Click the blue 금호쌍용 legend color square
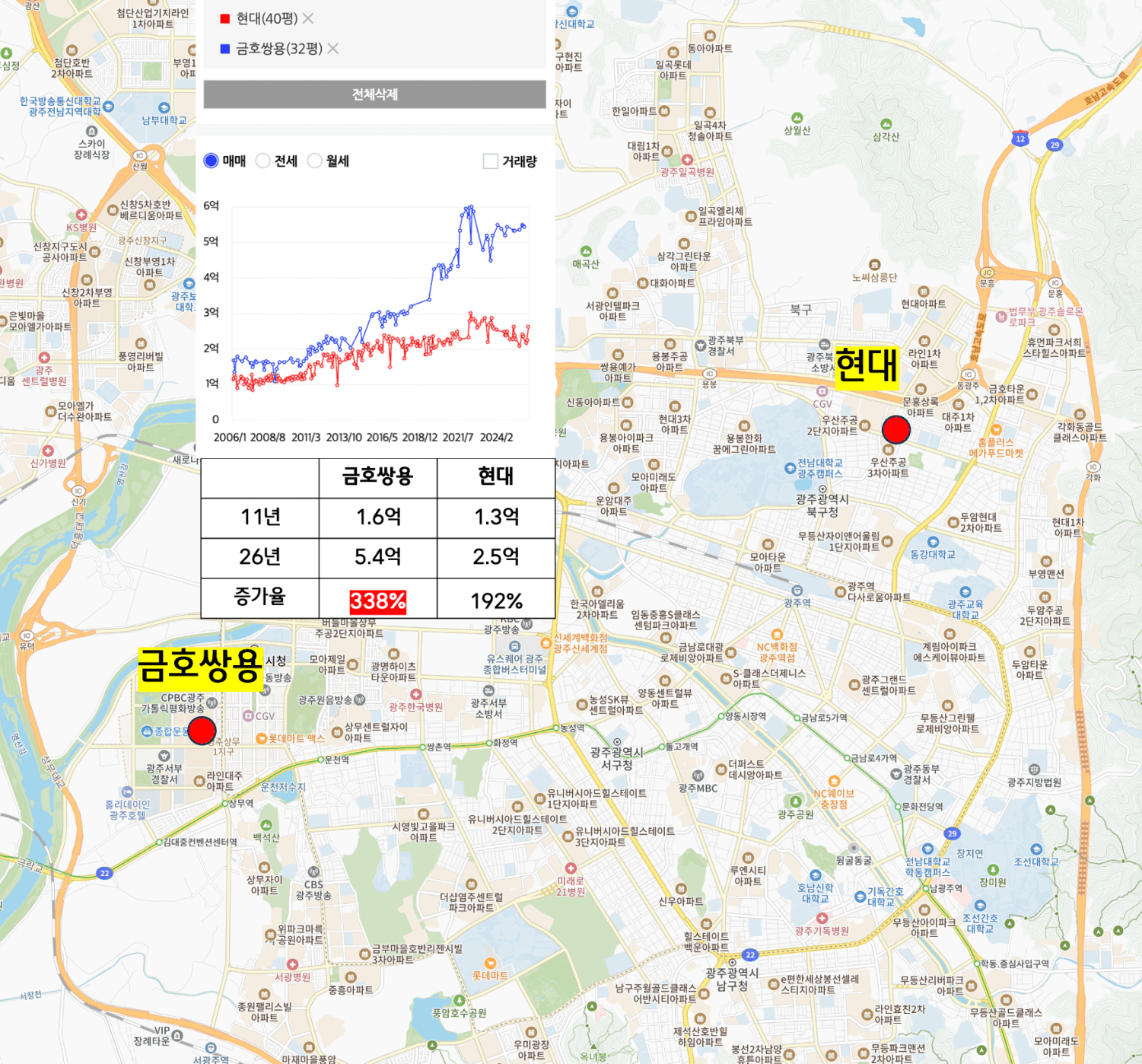 225,49
